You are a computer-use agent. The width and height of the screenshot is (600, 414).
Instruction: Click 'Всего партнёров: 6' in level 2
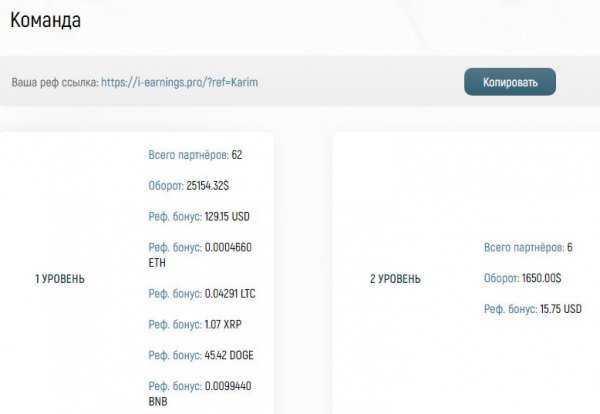click(x=528, y=247)
